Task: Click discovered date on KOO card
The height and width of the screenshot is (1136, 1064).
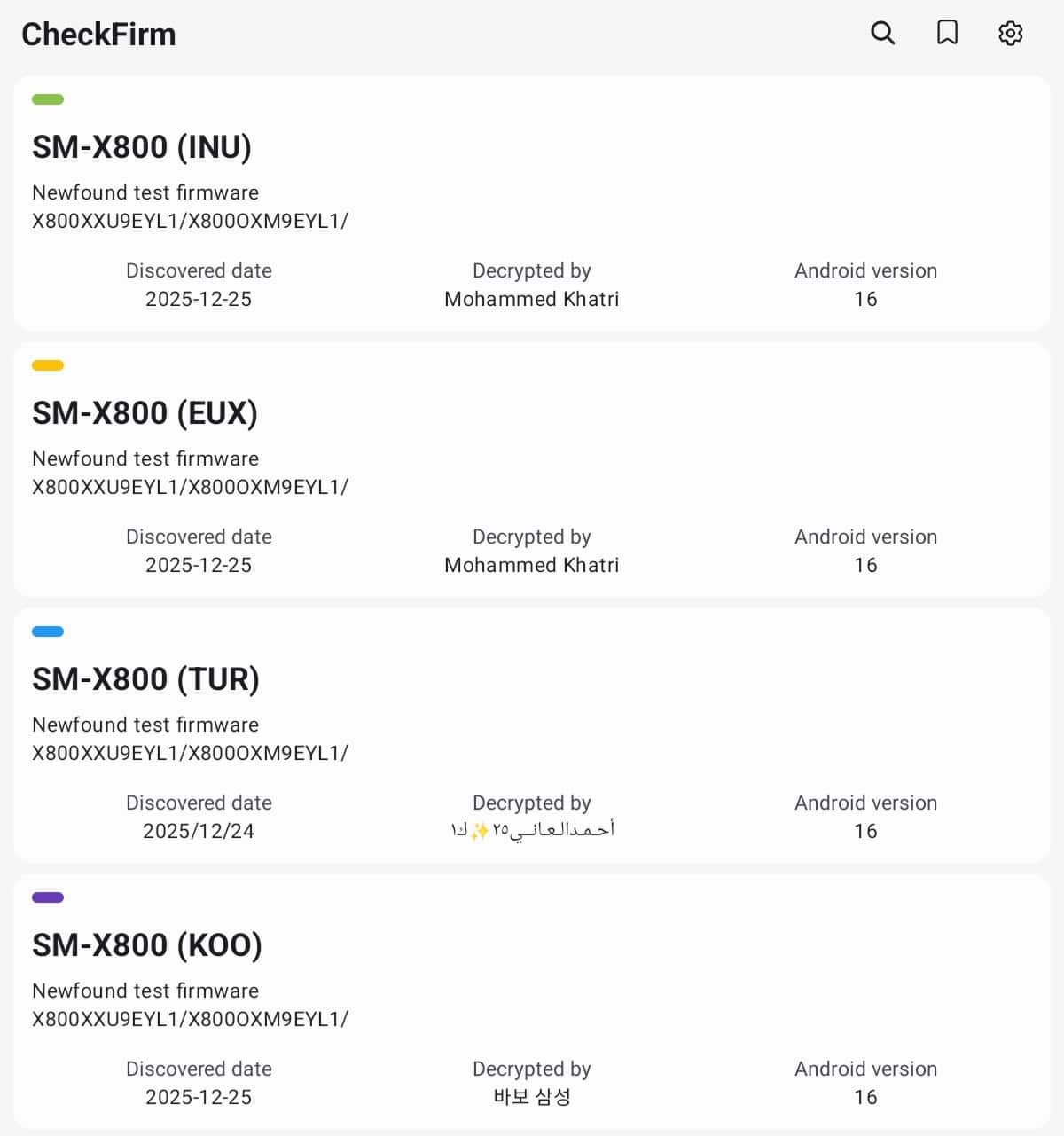Action: 199,1097
